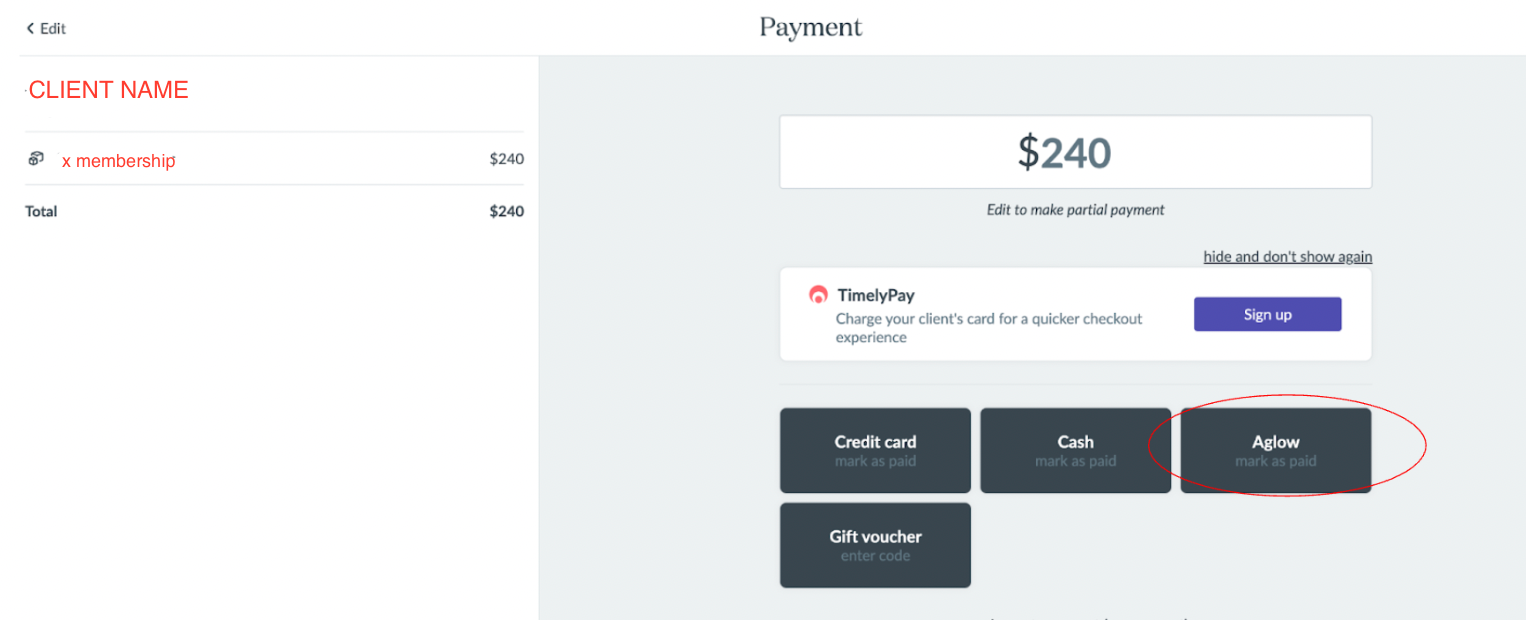Select the Aglow payment option

1275,450
